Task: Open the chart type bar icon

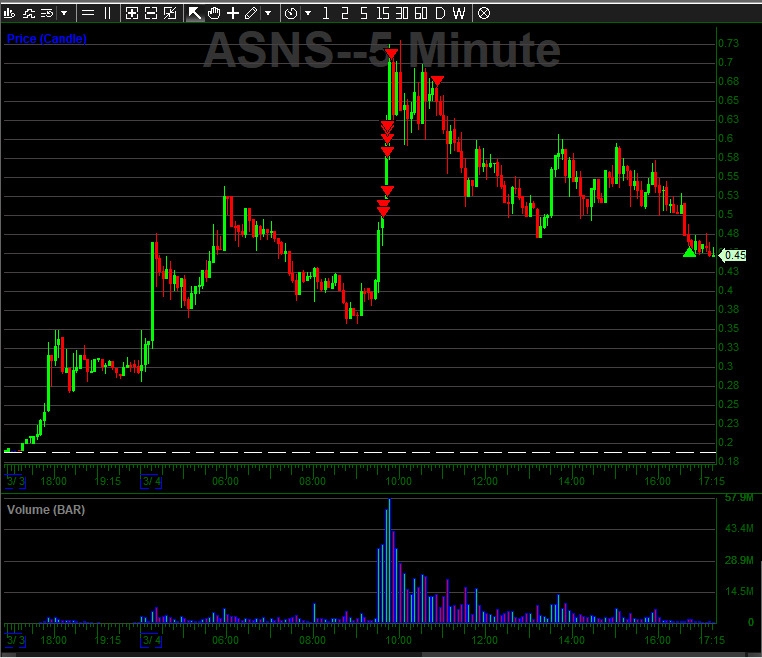Action: coord(9,13)
